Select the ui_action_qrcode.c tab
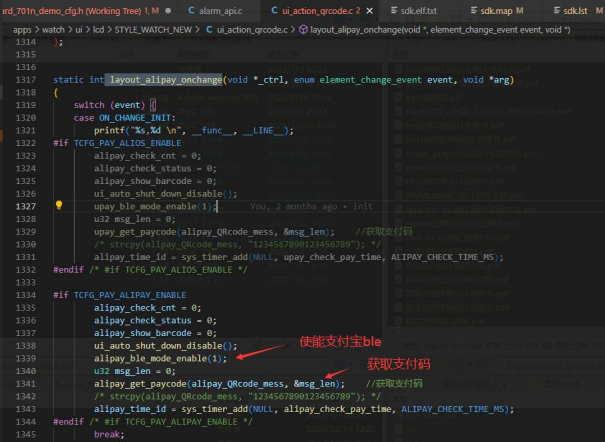 (x=315, y=11)
